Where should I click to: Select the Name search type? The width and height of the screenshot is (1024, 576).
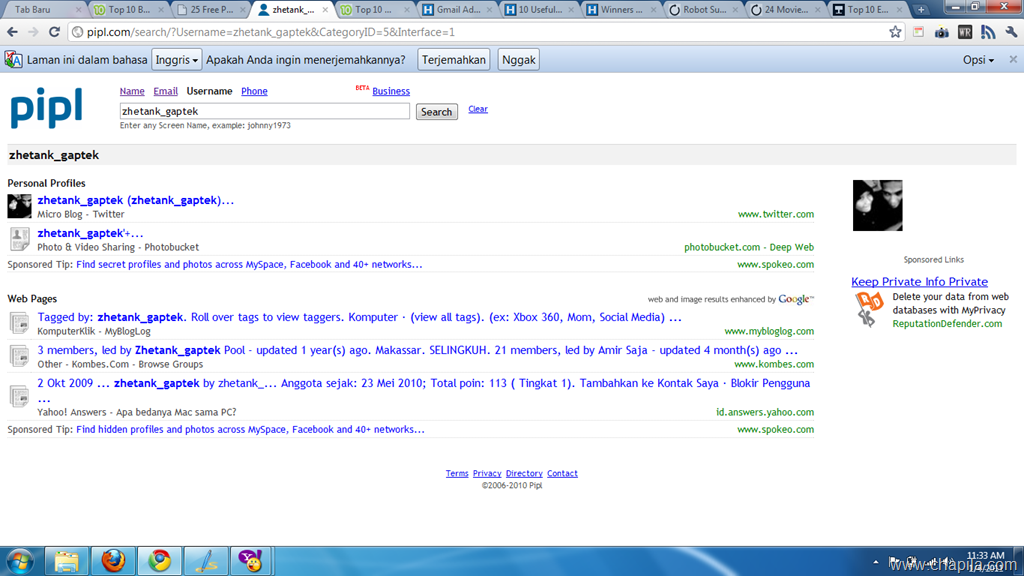pyautogui.click(x=132, y=91)
